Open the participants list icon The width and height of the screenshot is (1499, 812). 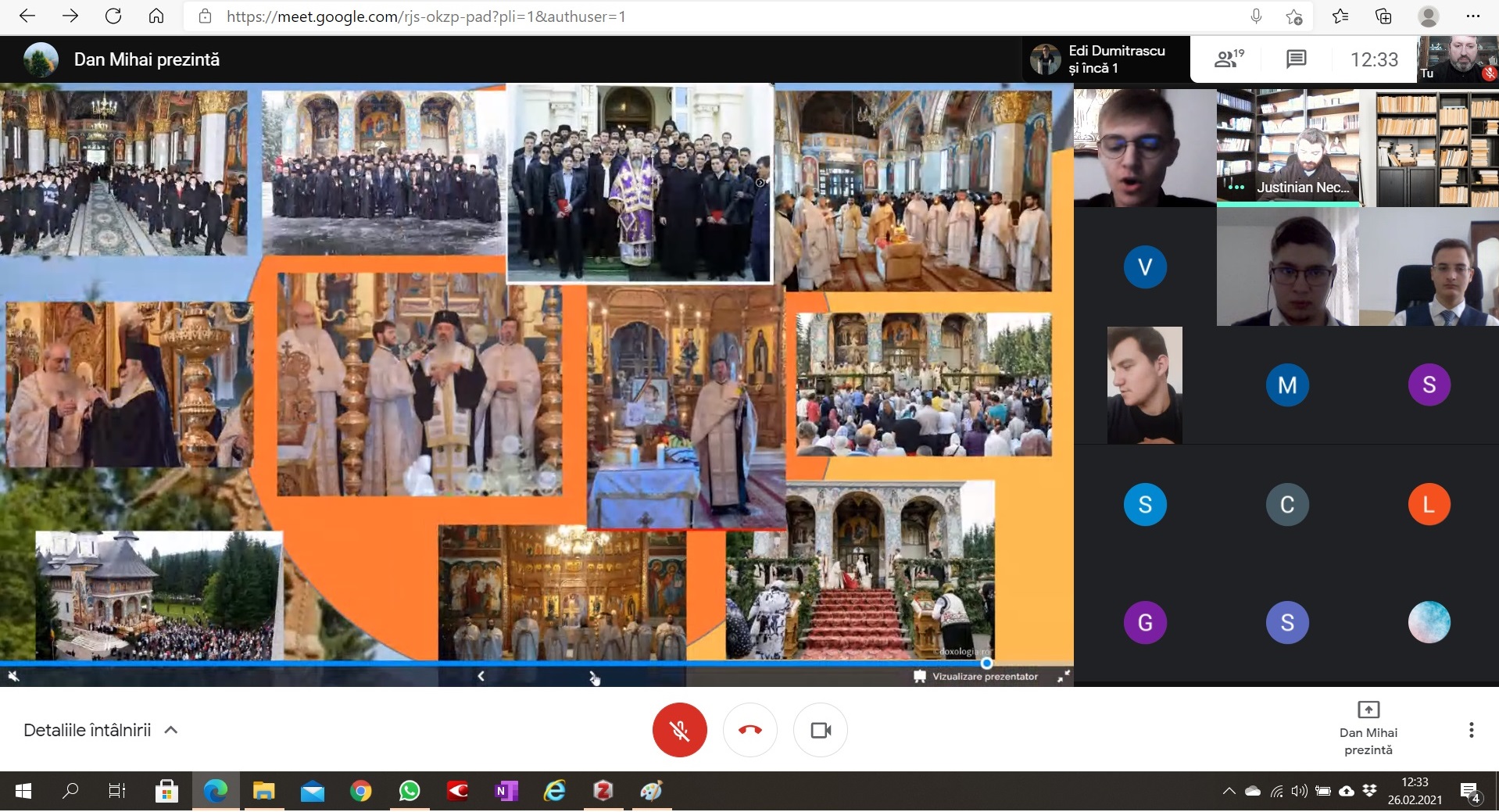(1228, 59)
